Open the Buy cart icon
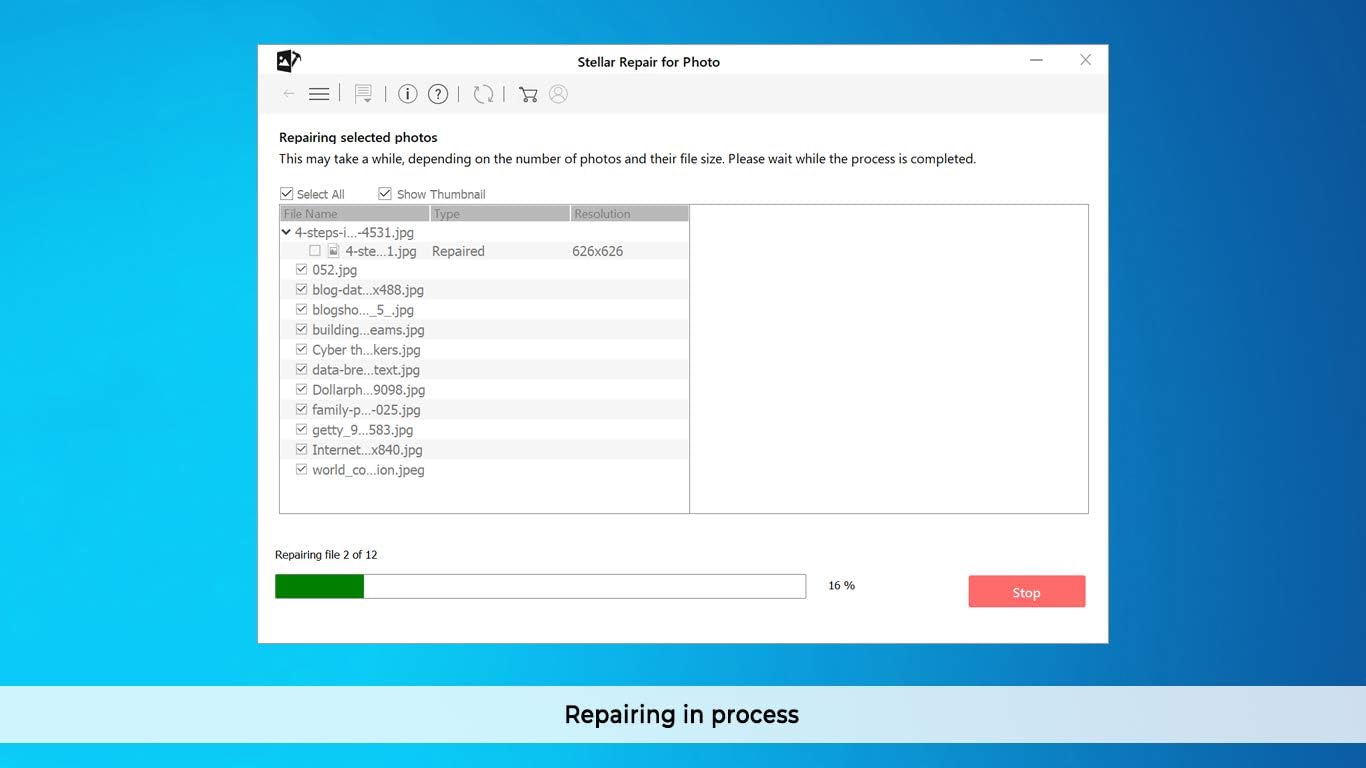Image resolution: width=1366 pixels, height=768 pixels. [528, 94]
